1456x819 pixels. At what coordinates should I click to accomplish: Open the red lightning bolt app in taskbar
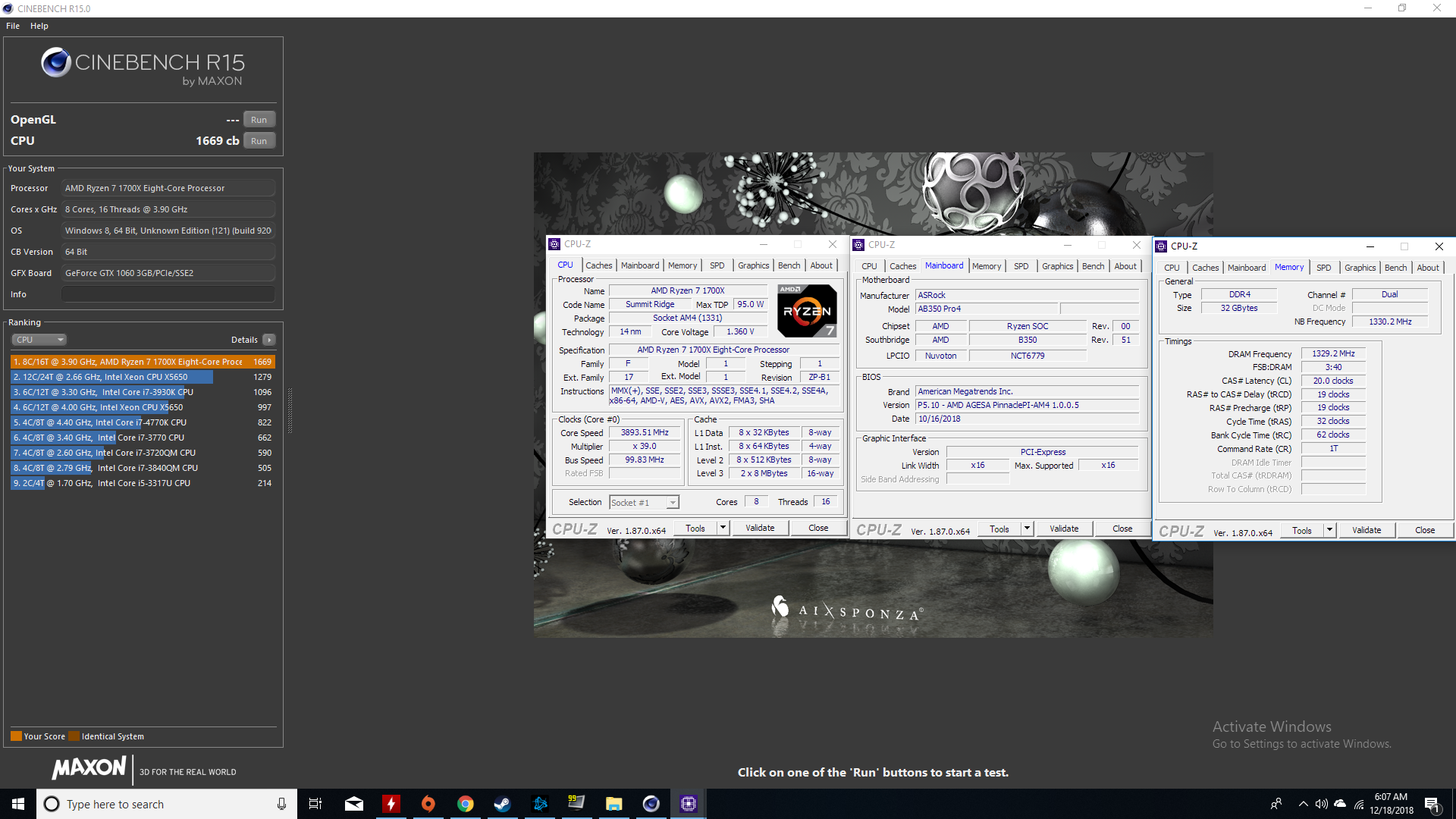(x=391, y=804)
